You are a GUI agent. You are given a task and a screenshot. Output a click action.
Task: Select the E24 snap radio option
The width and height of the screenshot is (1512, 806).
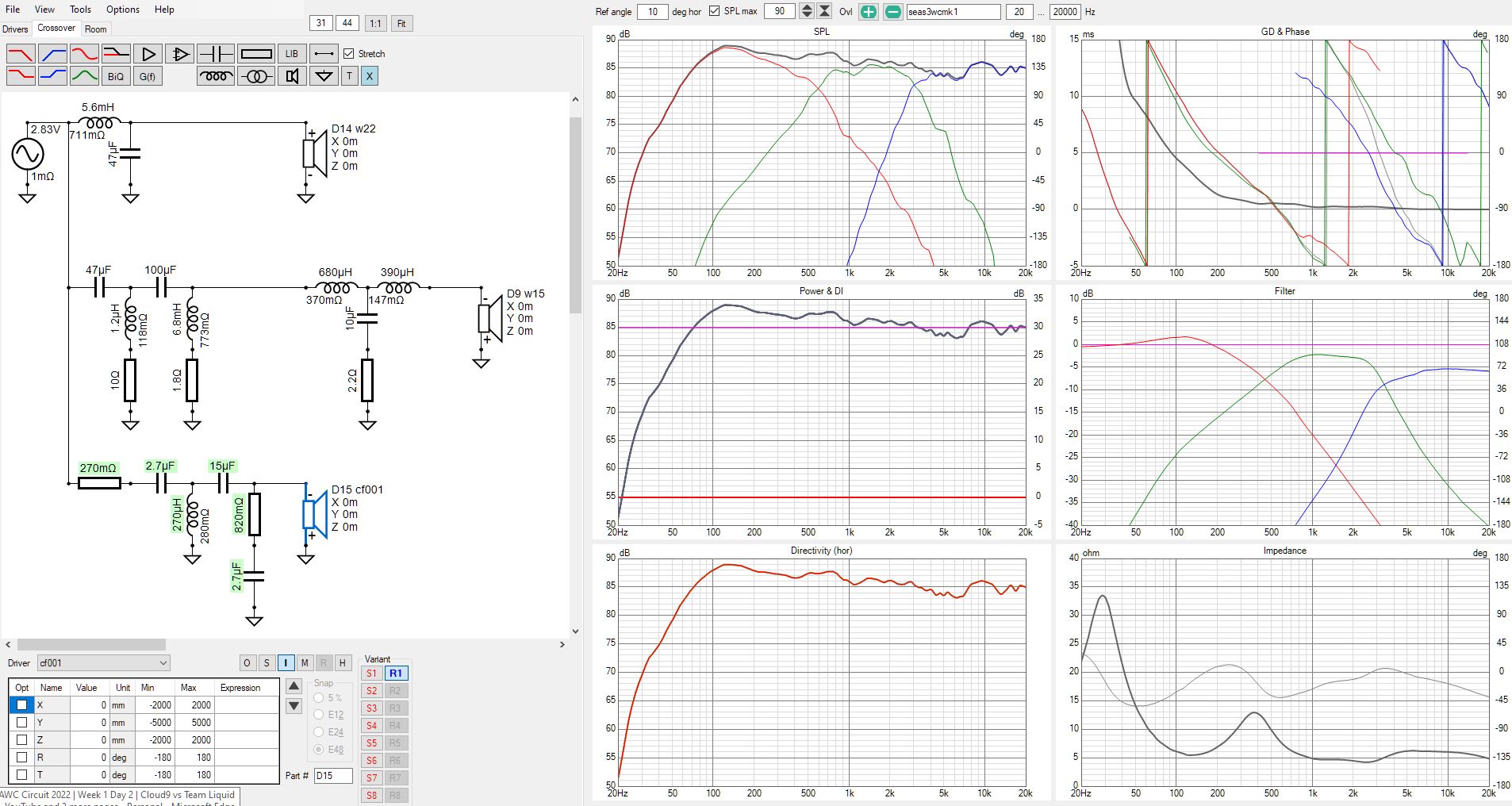click(319, 732)
